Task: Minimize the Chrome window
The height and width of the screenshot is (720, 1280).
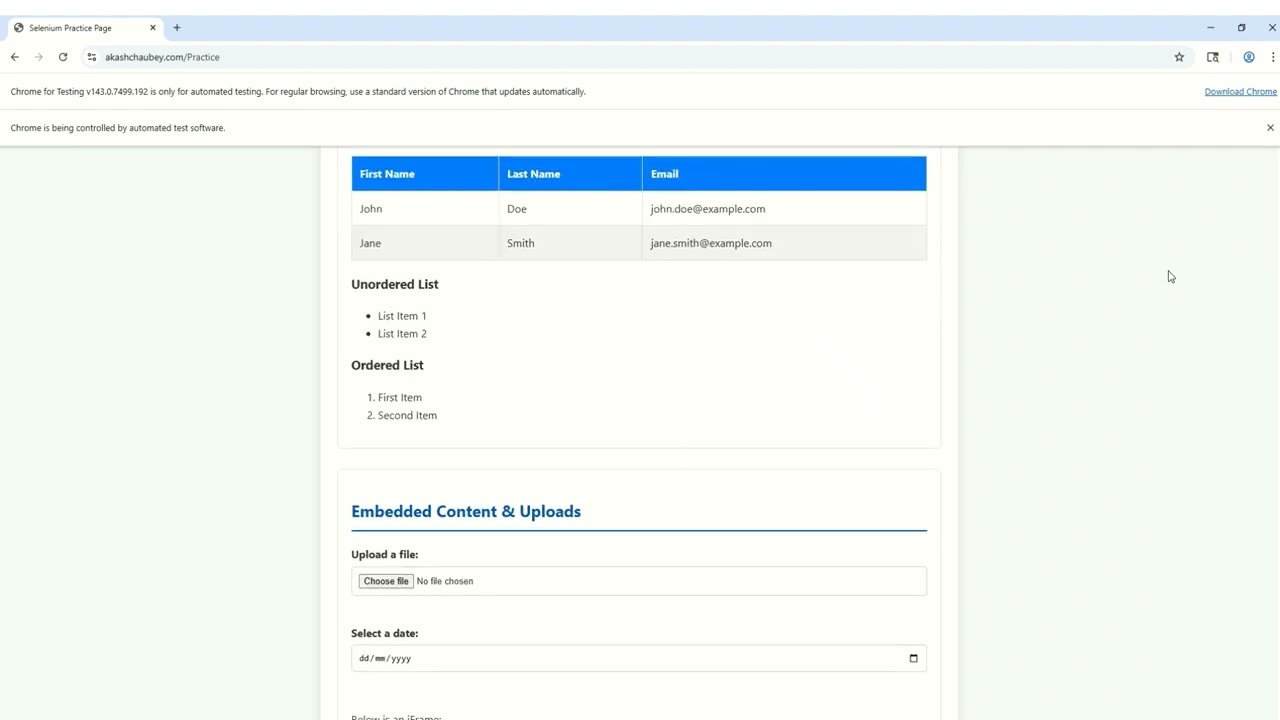Action: click(1210, 28)
